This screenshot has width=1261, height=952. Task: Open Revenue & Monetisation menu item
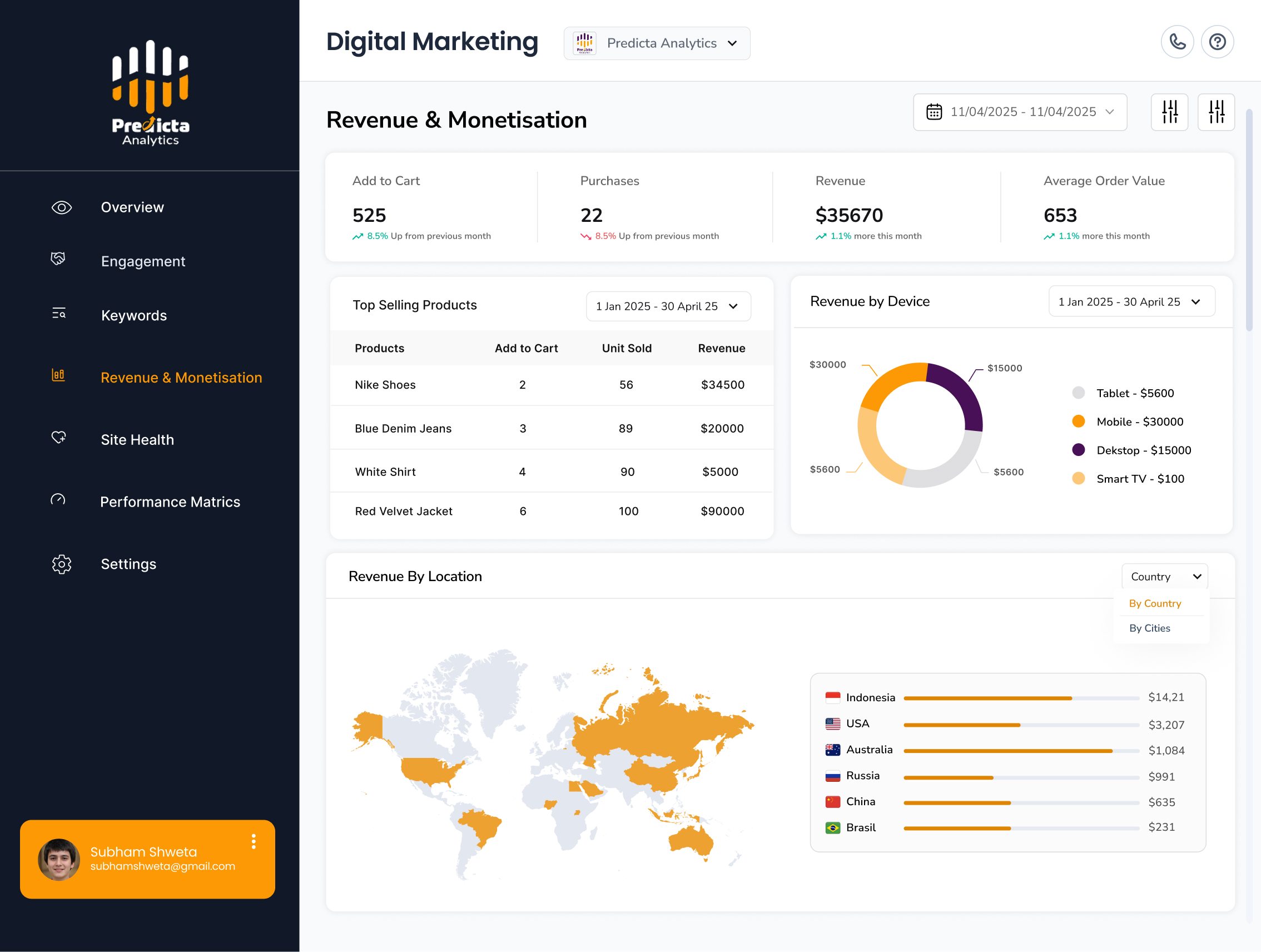point(181,378)
